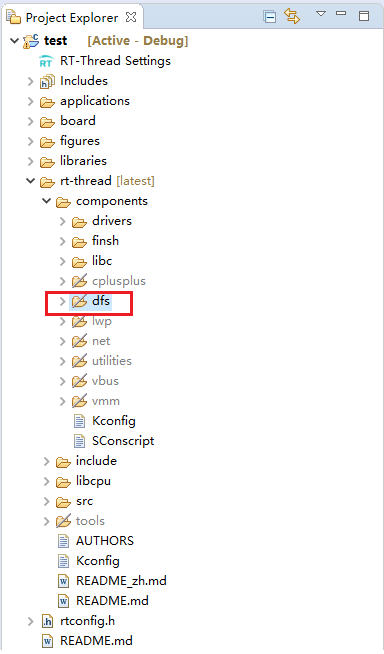Select the README_zh.md file icon
Image resolution: width=384 pixels, height=654 pixels.
pos(63,581)
